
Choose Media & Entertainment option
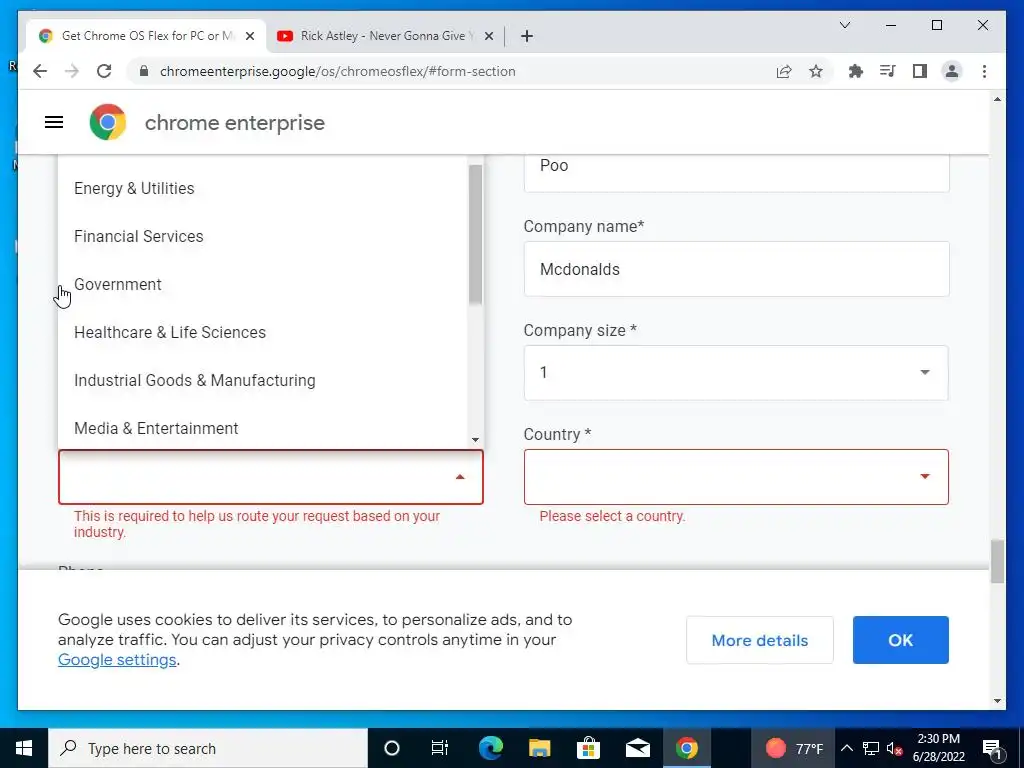[263, 428]
